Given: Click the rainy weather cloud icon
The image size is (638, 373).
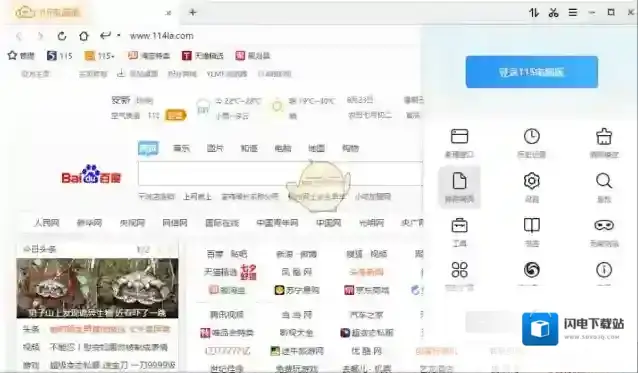Looking at the screenshot, I should coord(203,107).
